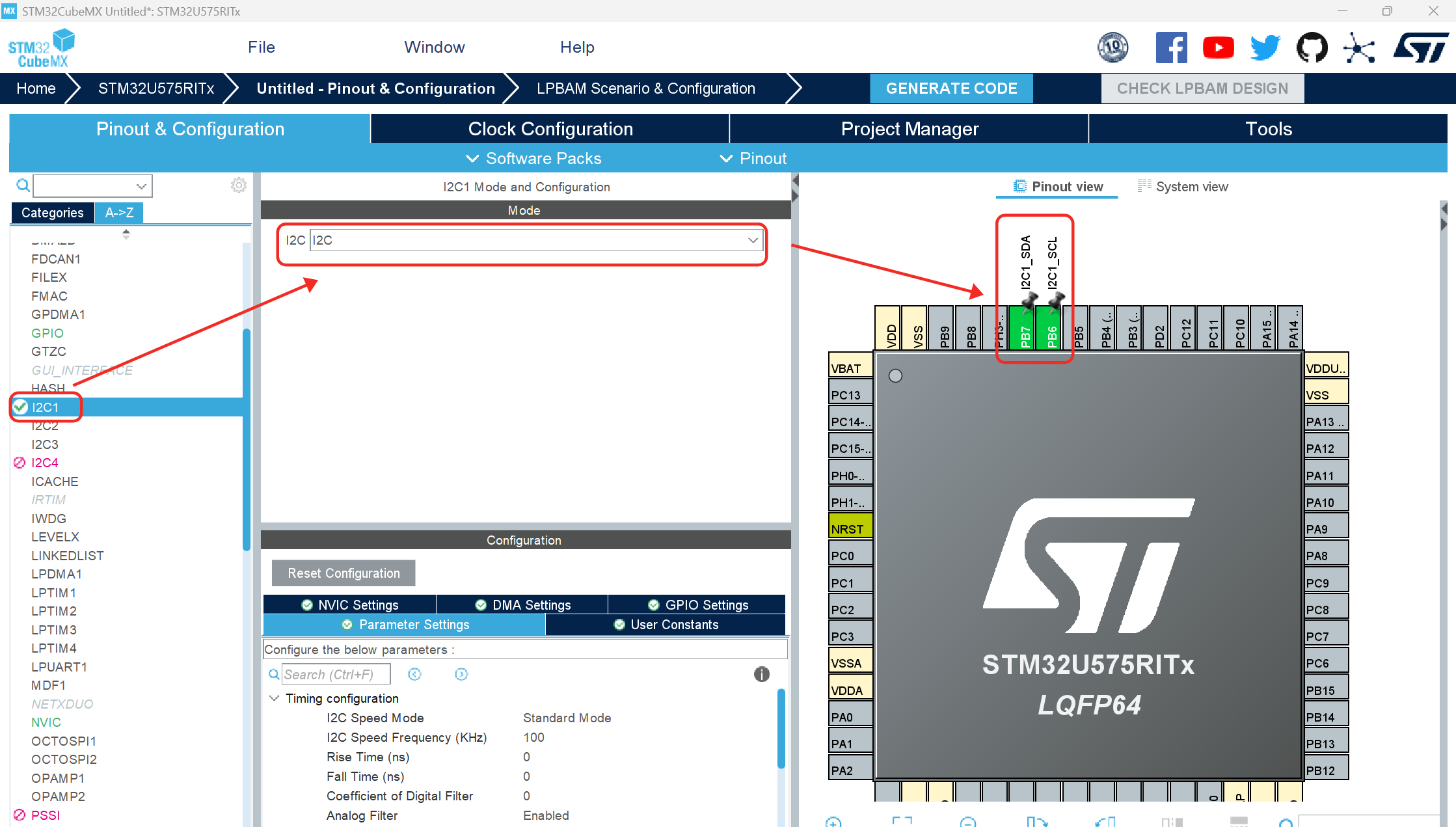1456x827 pixels.
Task: Click the pushpin on pin PB6
Action: point(1056,302)
